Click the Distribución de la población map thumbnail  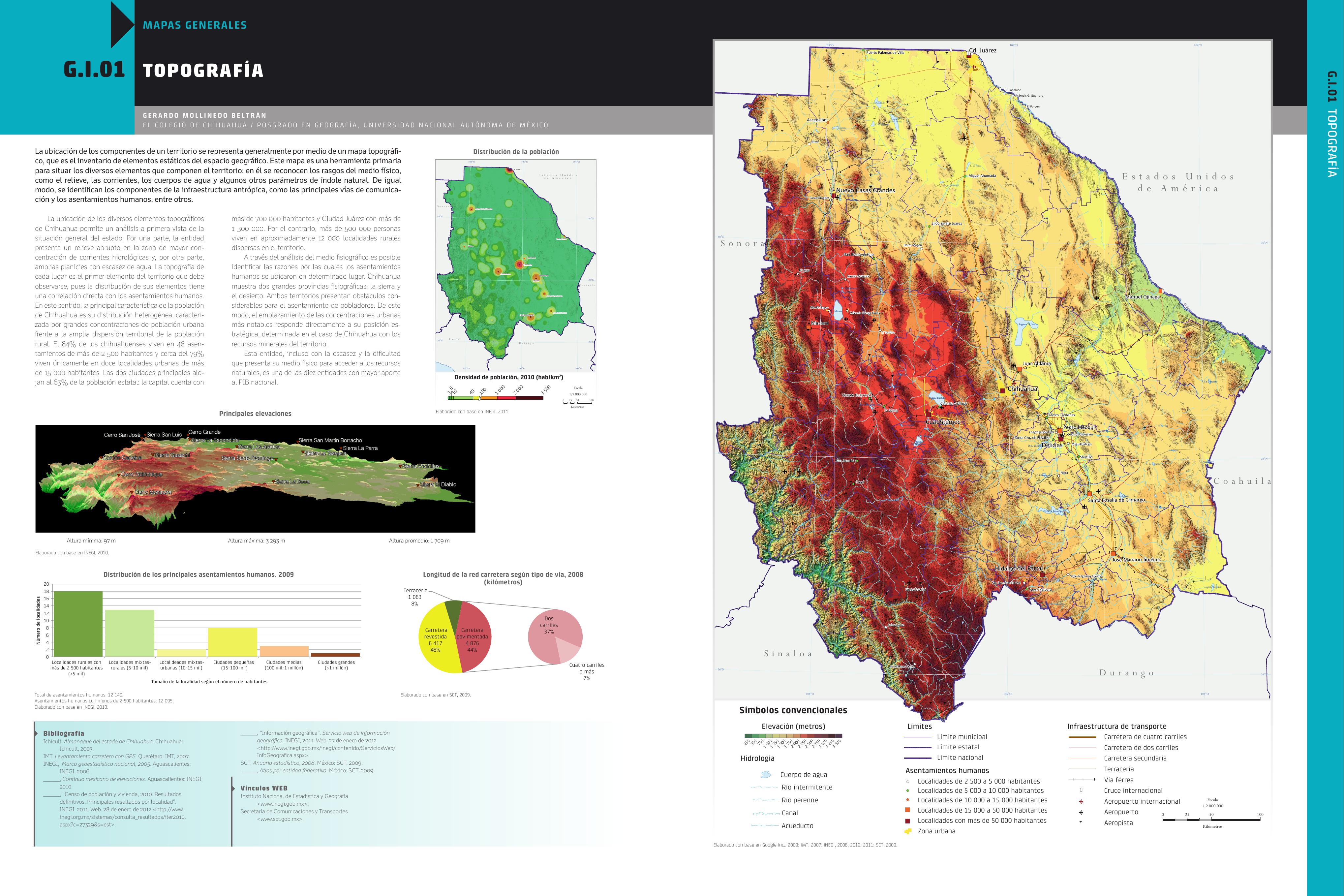pyautogui.click(x=515, y=266)
